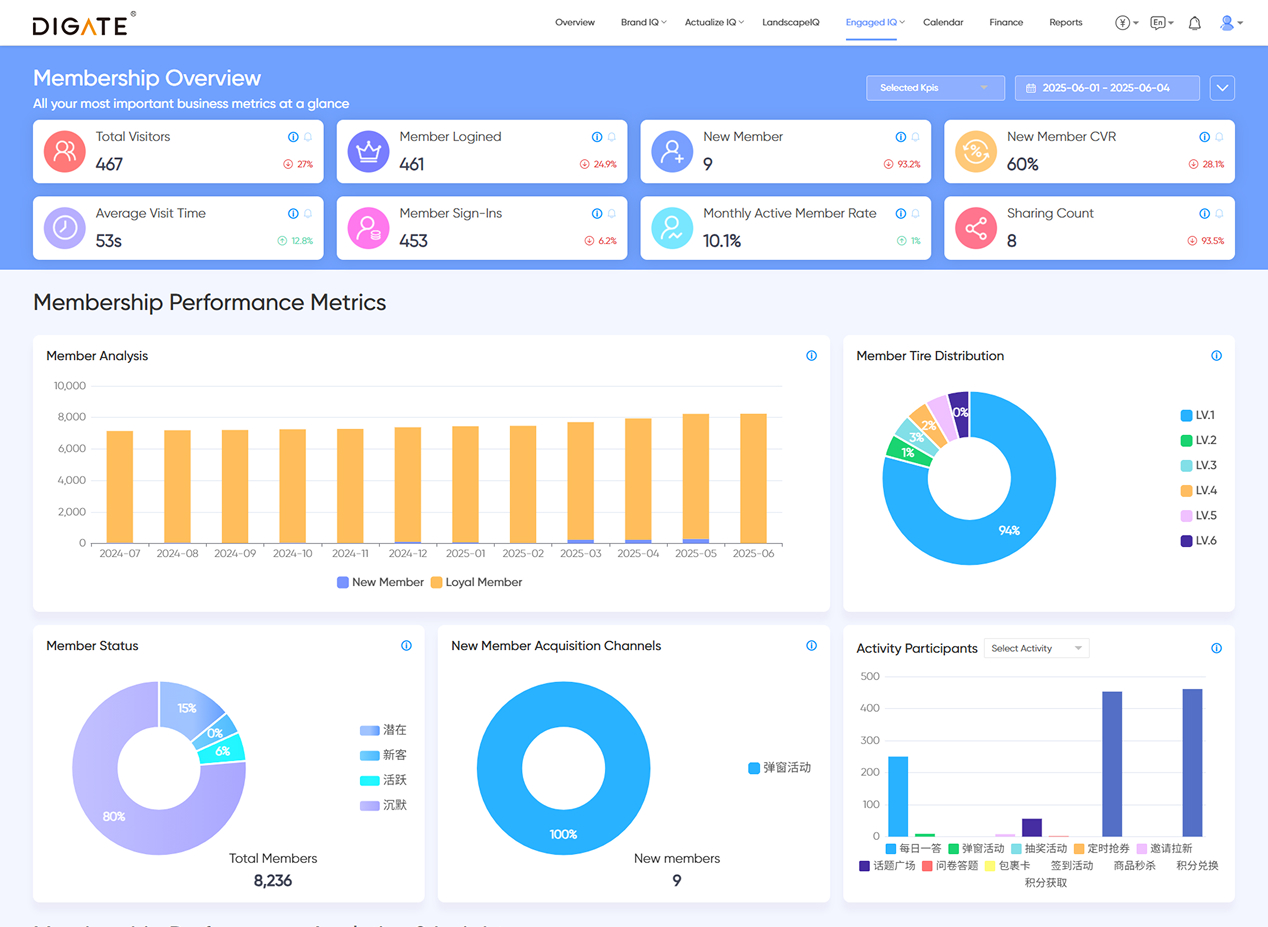1268x927 pixels.
Task: Show info for the Average Visit Time card
Action: tap(293, 214)
